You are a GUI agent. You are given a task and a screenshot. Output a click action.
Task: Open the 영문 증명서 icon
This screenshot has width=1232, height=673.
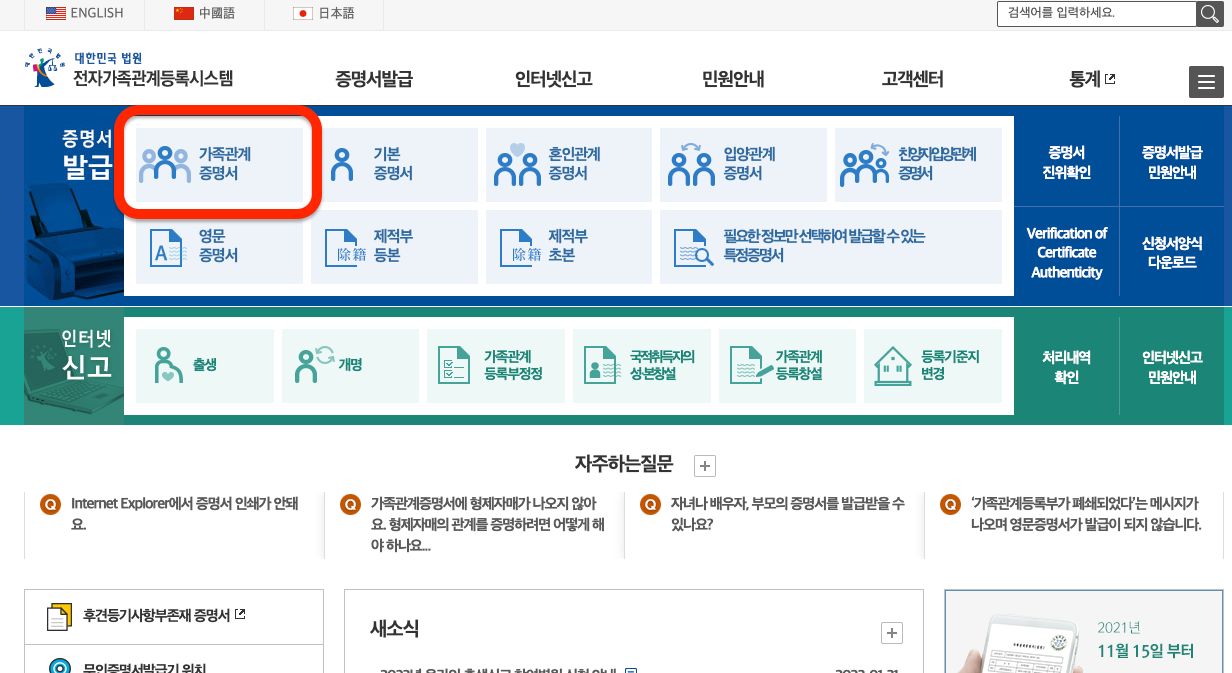(166, 247)
